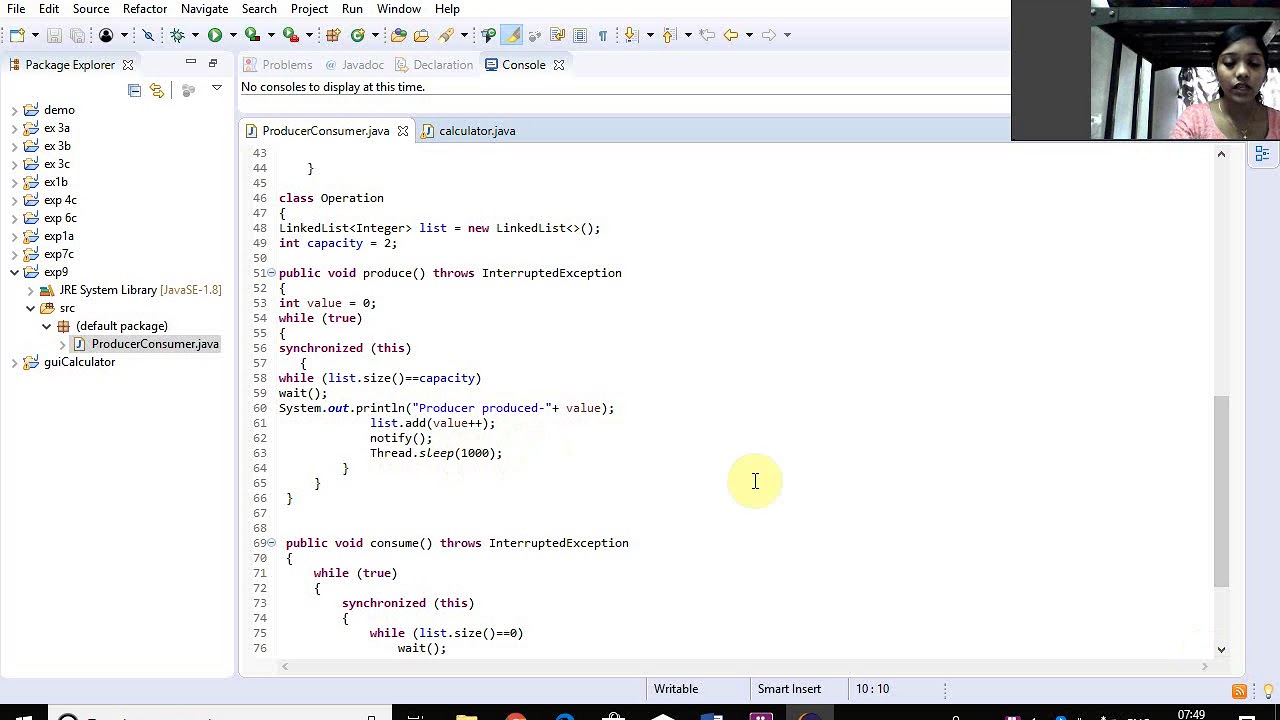Switch to the Declaration tab
1280x720 pixels.
click(433, 65)
